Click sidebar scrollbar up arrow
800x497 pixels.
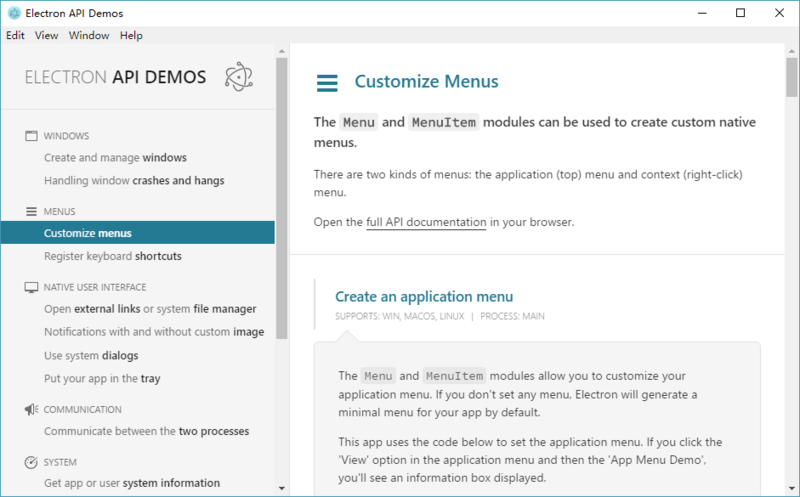click(282, 51)
